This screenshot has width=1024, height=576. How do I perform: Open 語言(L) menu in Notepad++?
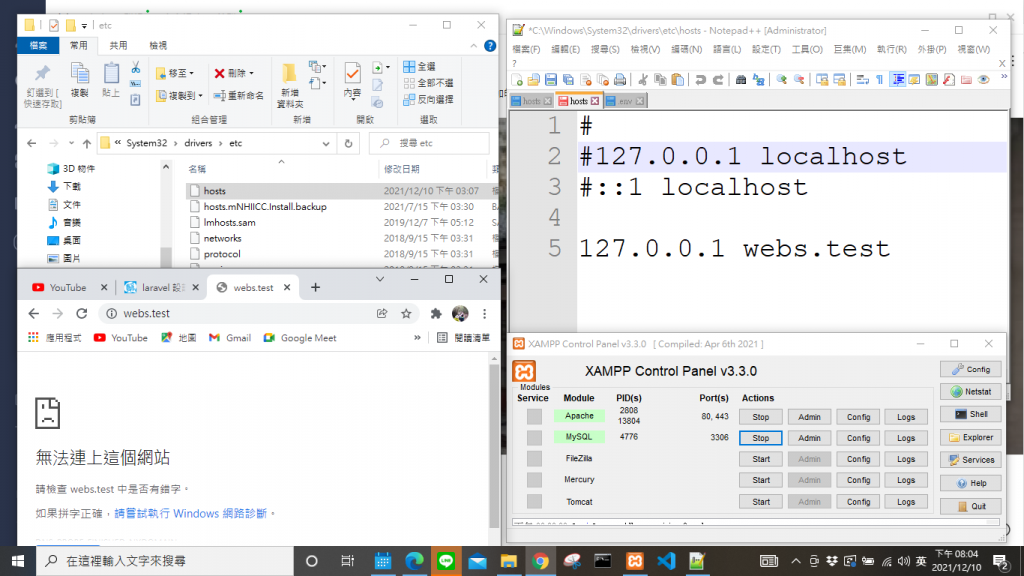[727, 49]
